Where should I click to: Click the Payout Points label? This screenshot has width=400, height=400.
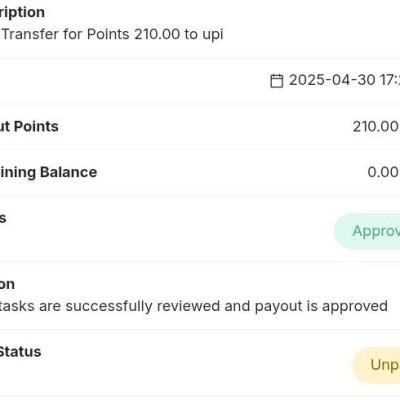coord(29,127)
